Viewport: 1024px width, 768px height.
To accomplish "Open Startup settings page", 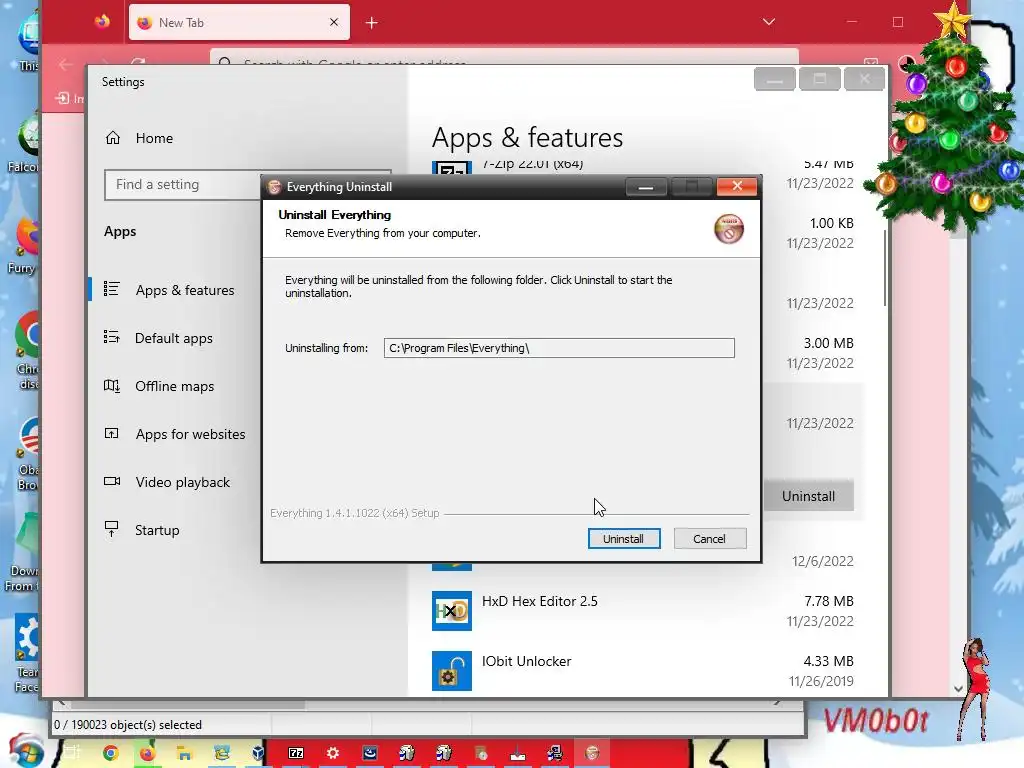I will point(157,530).
